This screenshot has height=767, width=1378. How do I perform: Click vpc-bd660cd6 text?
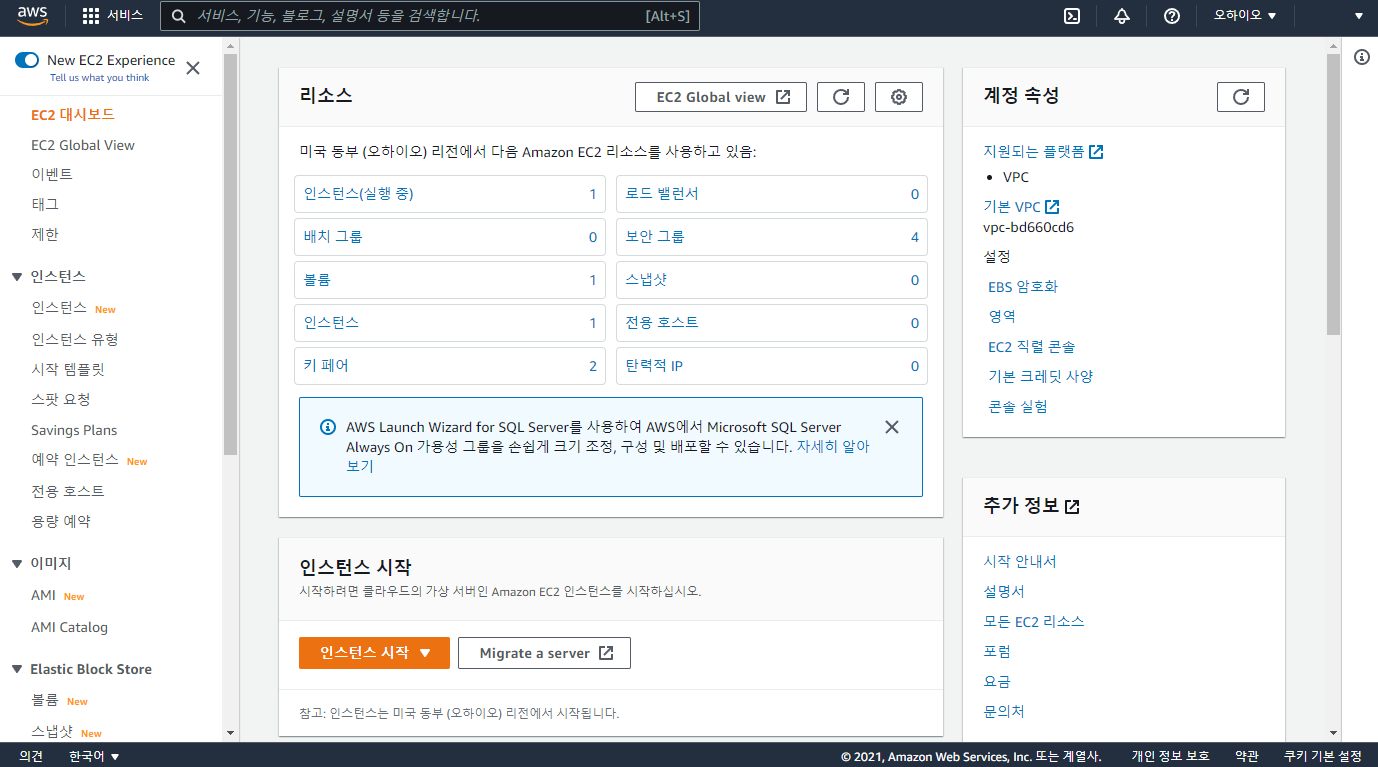pos(1029,227)
